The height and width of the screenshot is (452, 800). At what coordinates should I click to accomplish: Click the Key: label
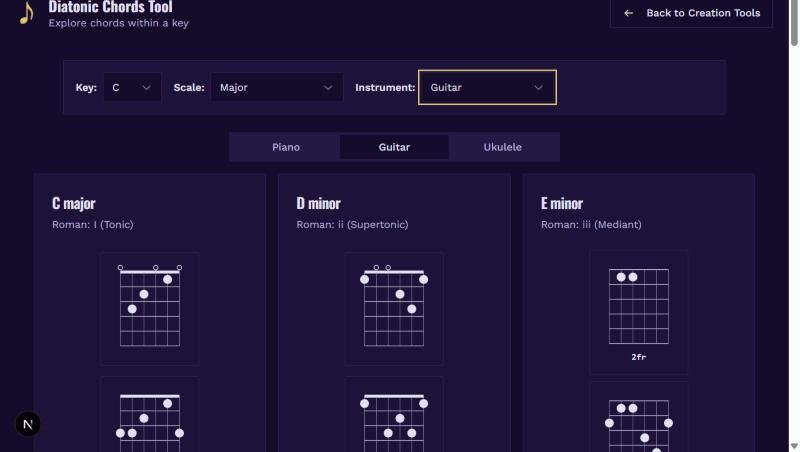[x=86, y=88]
